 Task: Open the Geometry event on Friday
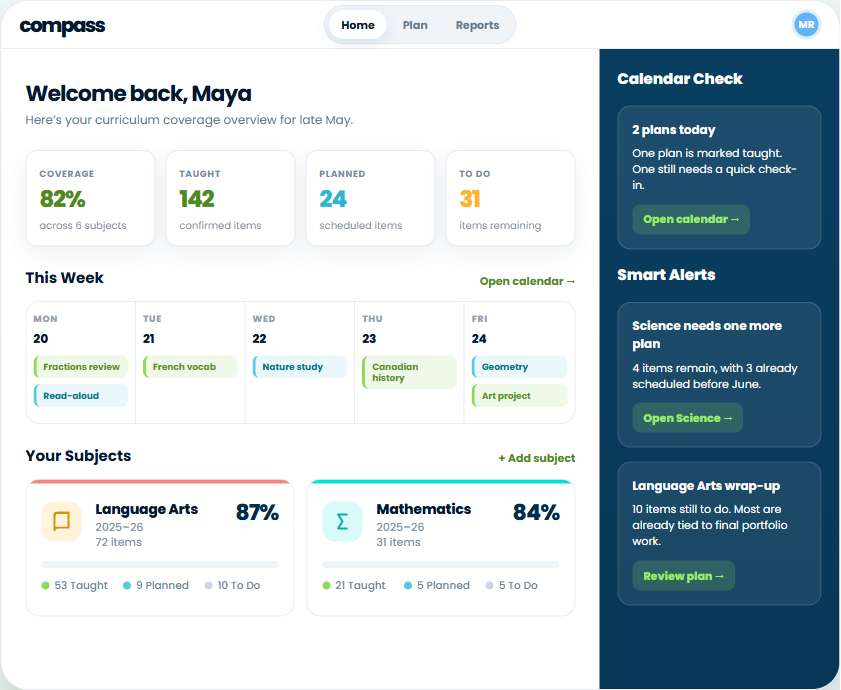[x=519, y=367]
